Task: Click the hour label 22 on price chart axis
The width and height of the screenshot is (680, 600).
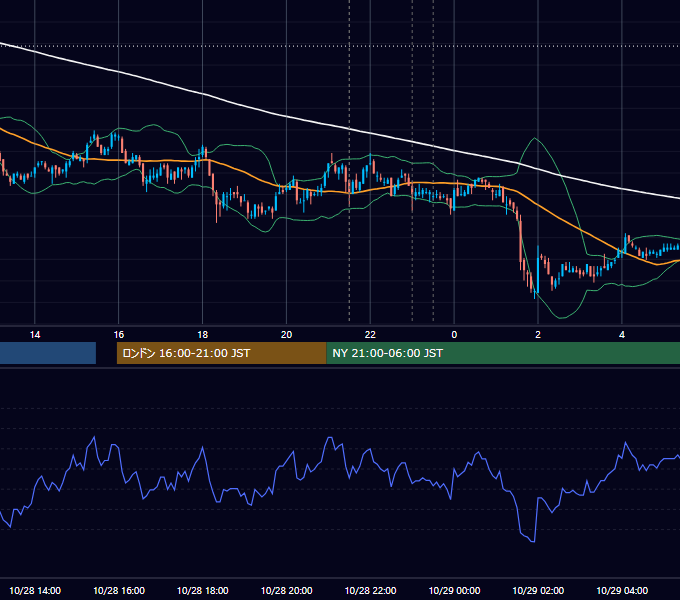Action: click(370, 335)
